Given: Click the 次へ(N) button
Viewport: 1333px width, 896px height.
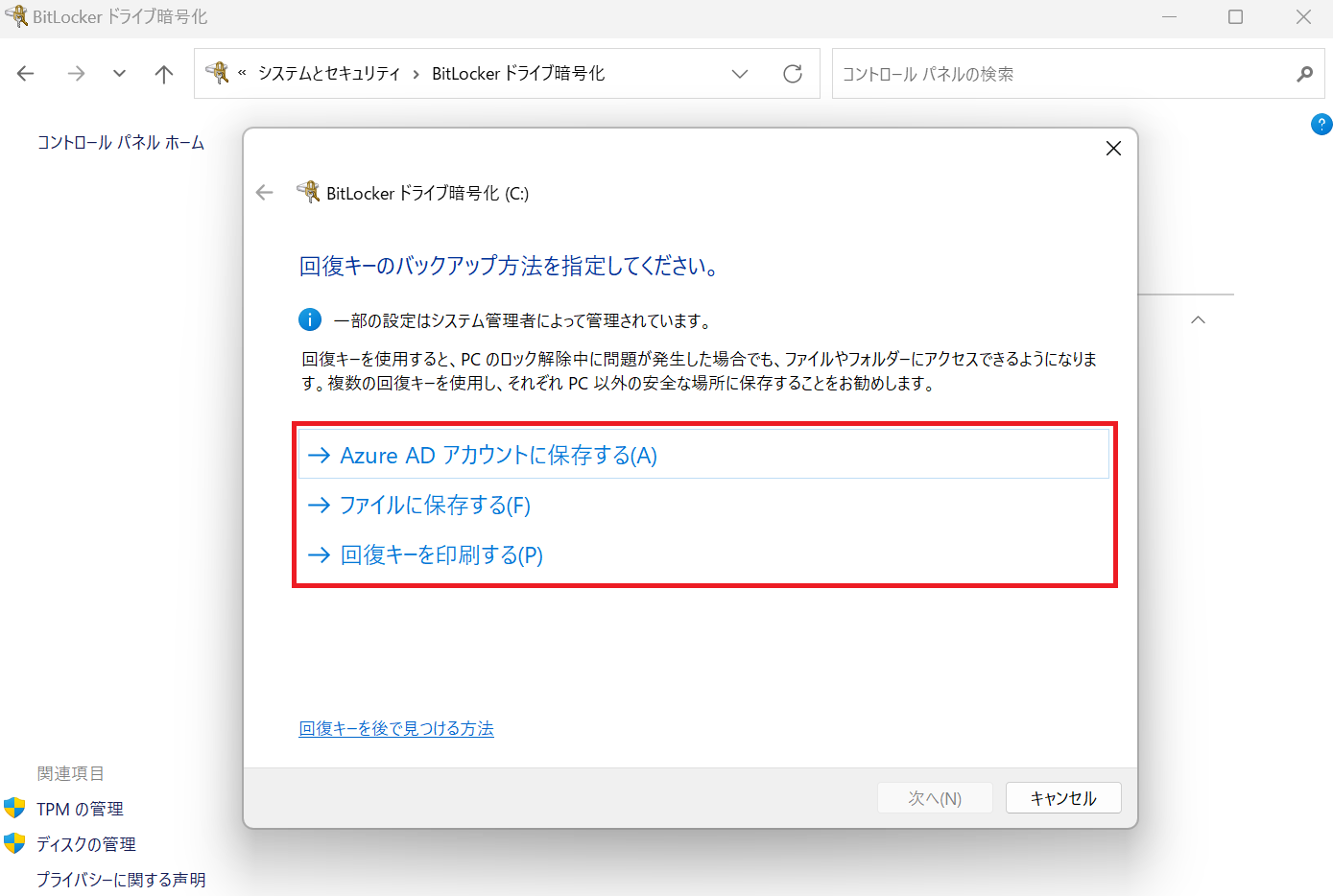Looking at the screenshot, I should [935, 798].
